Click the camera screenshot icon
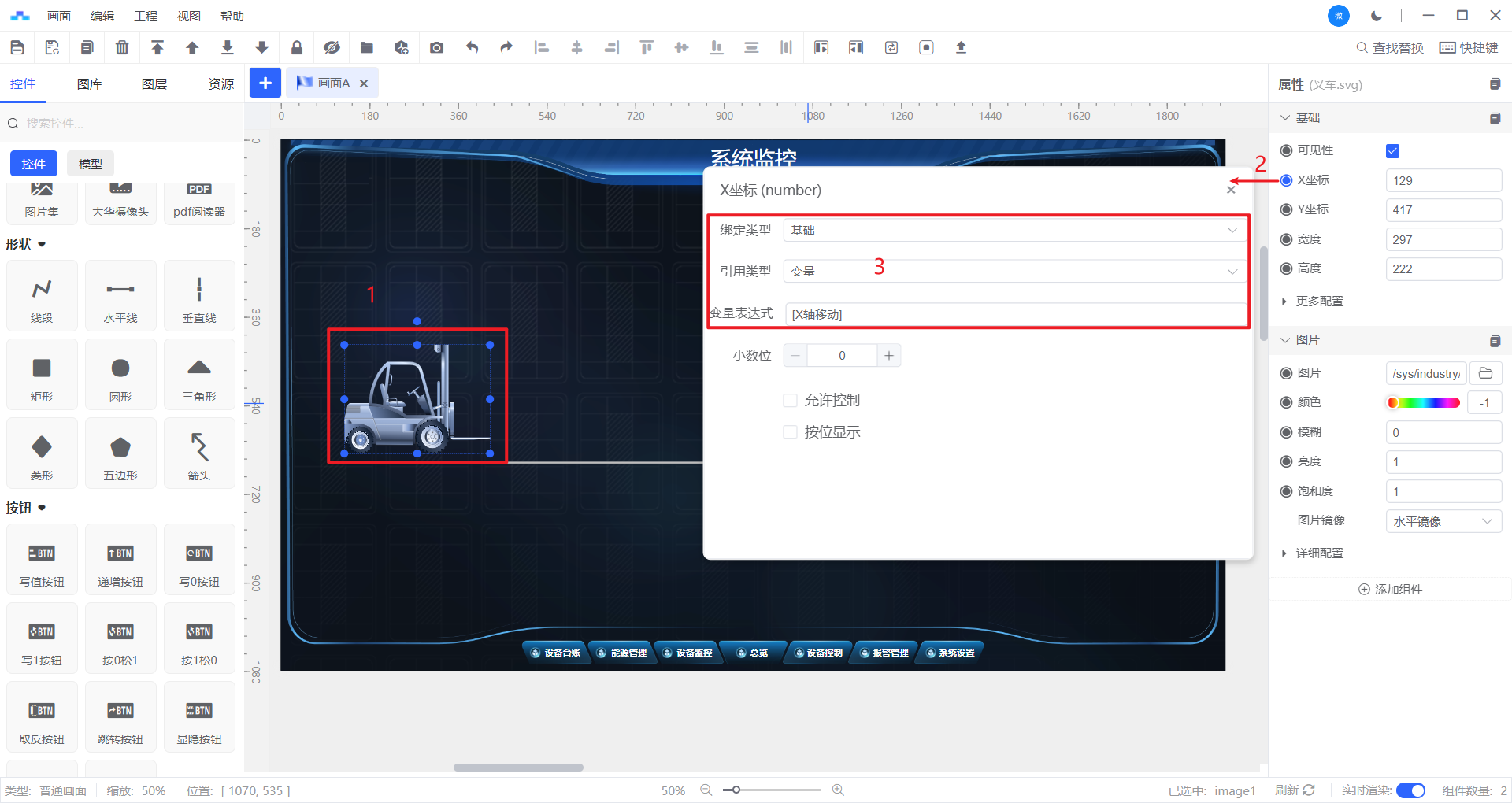 [x=436, y=47]
